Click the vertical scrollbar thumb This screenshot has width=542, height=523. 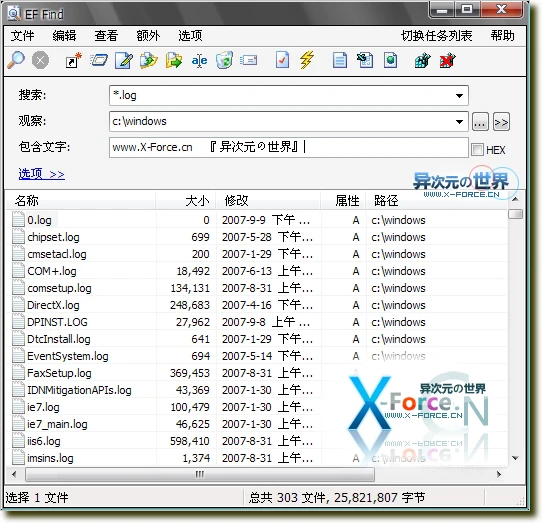pos(515,214)
